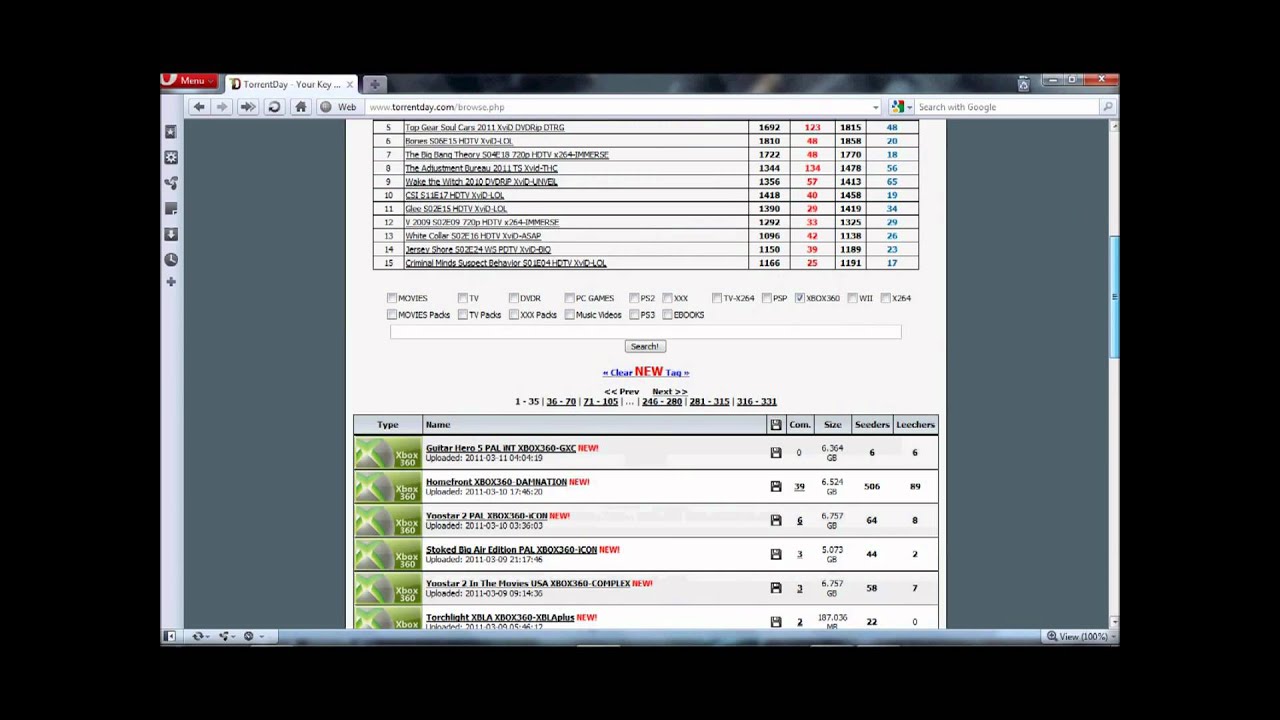Screen dimensions: 1280x720
Task: Check the PS3 category checkbox
Action: coord(634,315)
